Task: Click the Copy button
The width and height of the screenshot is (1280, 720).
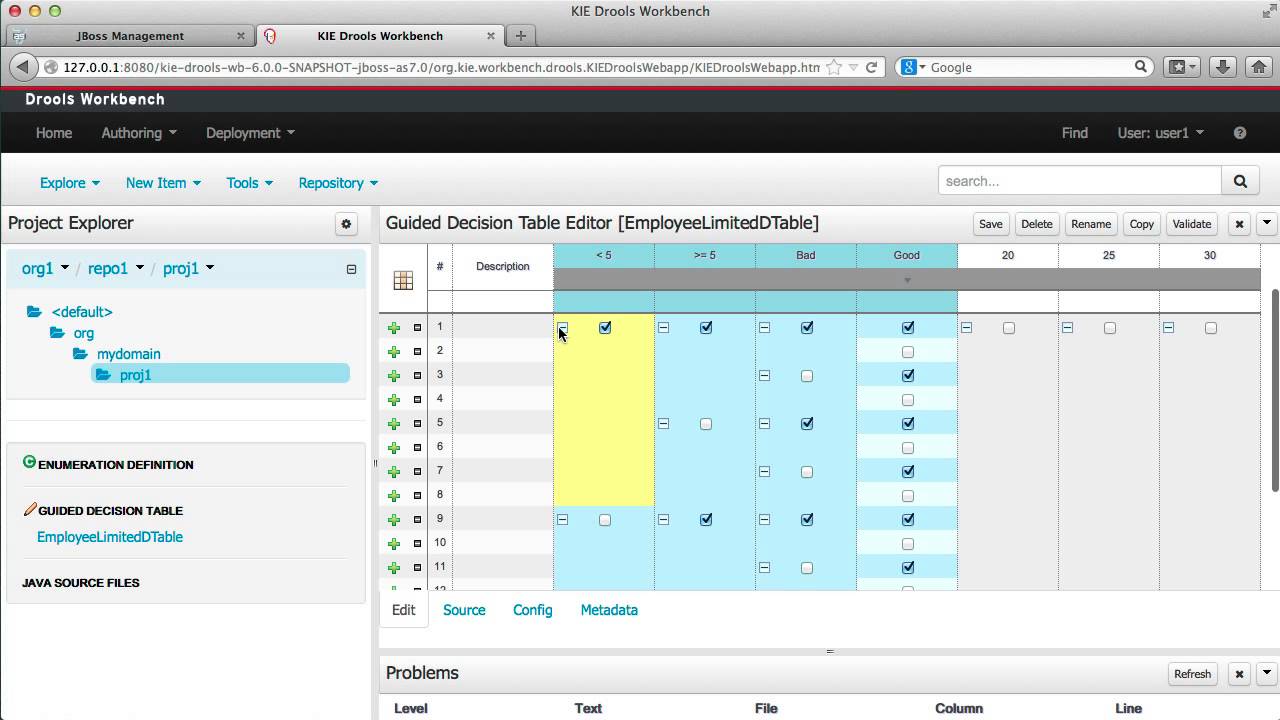Action: coord(1142,224)
